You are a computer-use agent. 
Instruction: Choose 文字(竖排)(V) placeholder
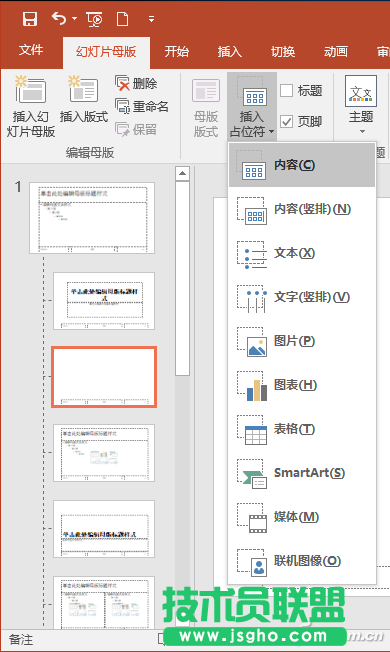click(302, 297)
